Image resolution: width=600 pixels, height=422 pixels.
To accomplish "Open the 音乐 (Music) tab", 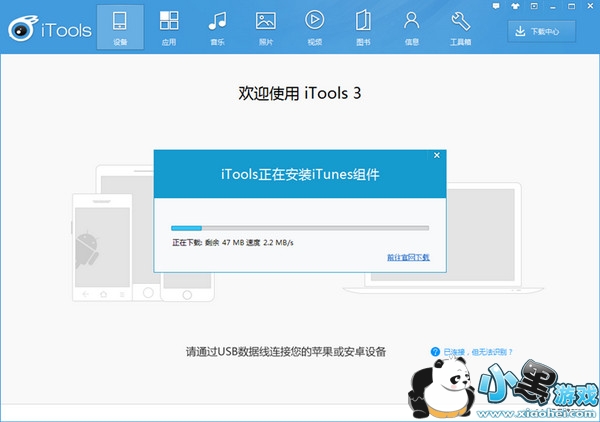I will pyautogui.click(x=217, y=27).
